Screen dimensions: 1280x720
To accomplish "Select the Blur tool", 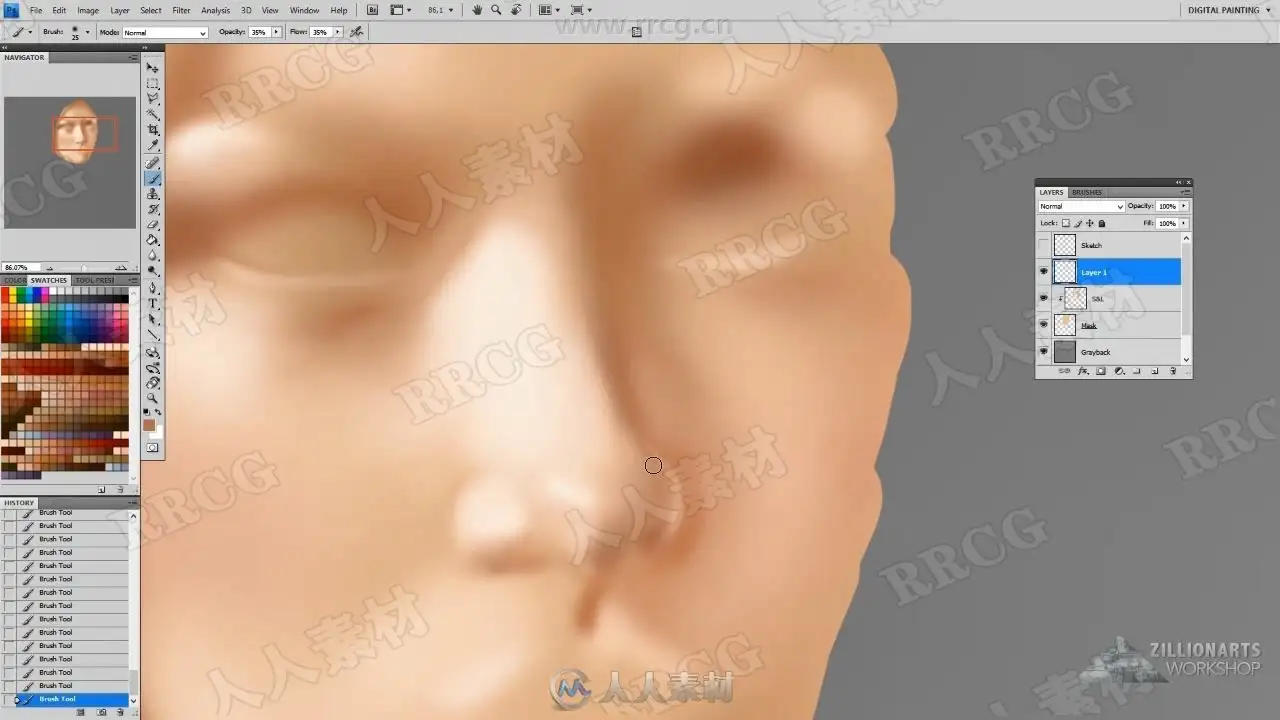I will pyautogui.click(x=153, y=256).
